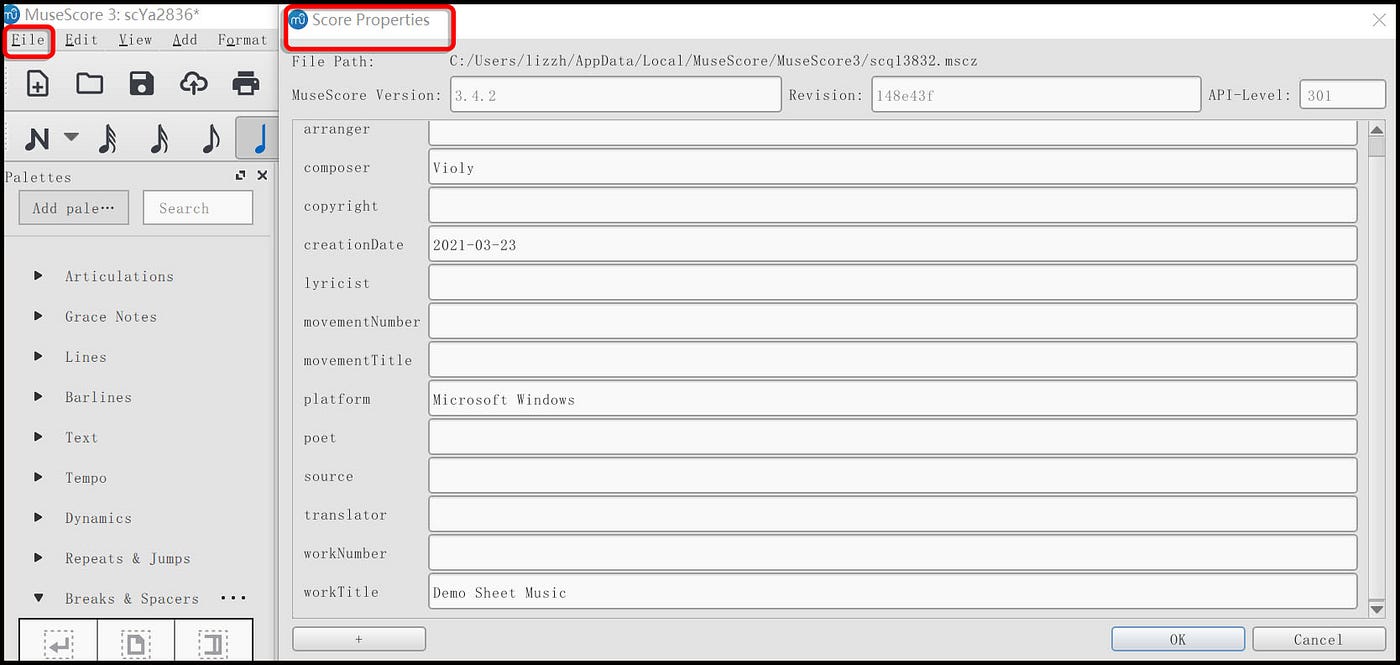Screen dimensions: 1400x665
Task: Click the creationDate field
Action: tap(893, 244)
